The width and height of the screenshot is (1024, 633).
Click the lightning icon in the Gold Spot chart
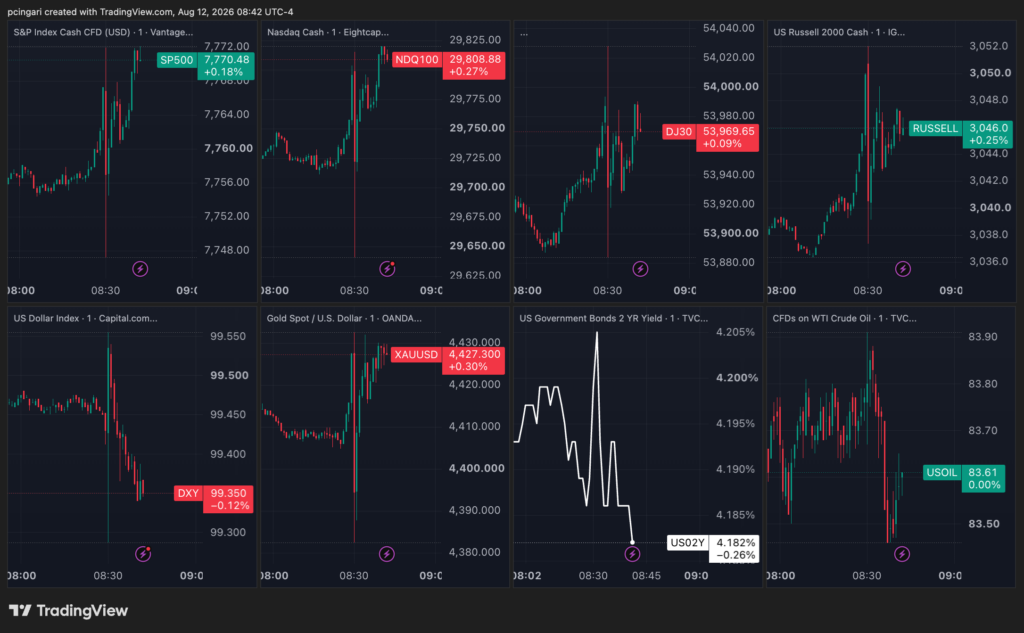click(x=387, y=554)
